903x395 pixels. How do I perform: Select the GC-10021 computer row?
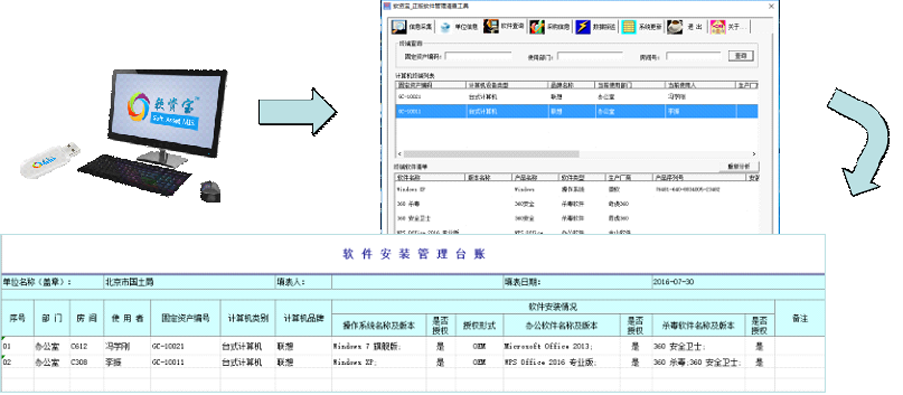click(x=576, y=97)
